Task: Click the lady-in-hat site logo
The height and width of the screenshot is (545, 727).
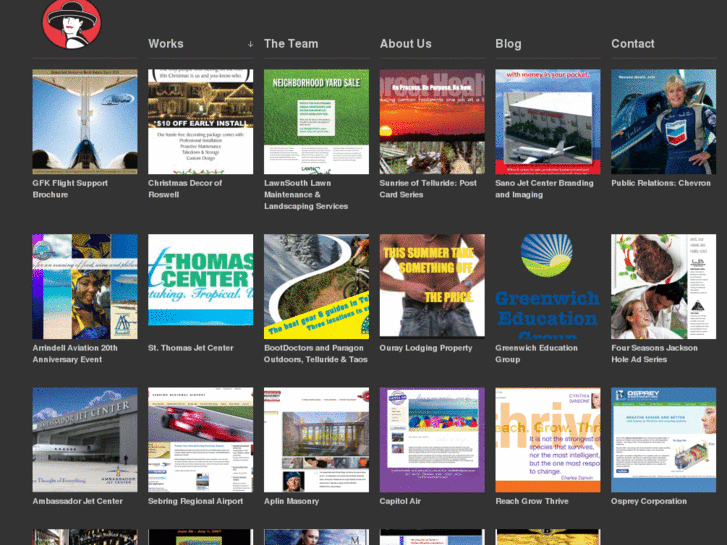Action: [x=71, y=24]
